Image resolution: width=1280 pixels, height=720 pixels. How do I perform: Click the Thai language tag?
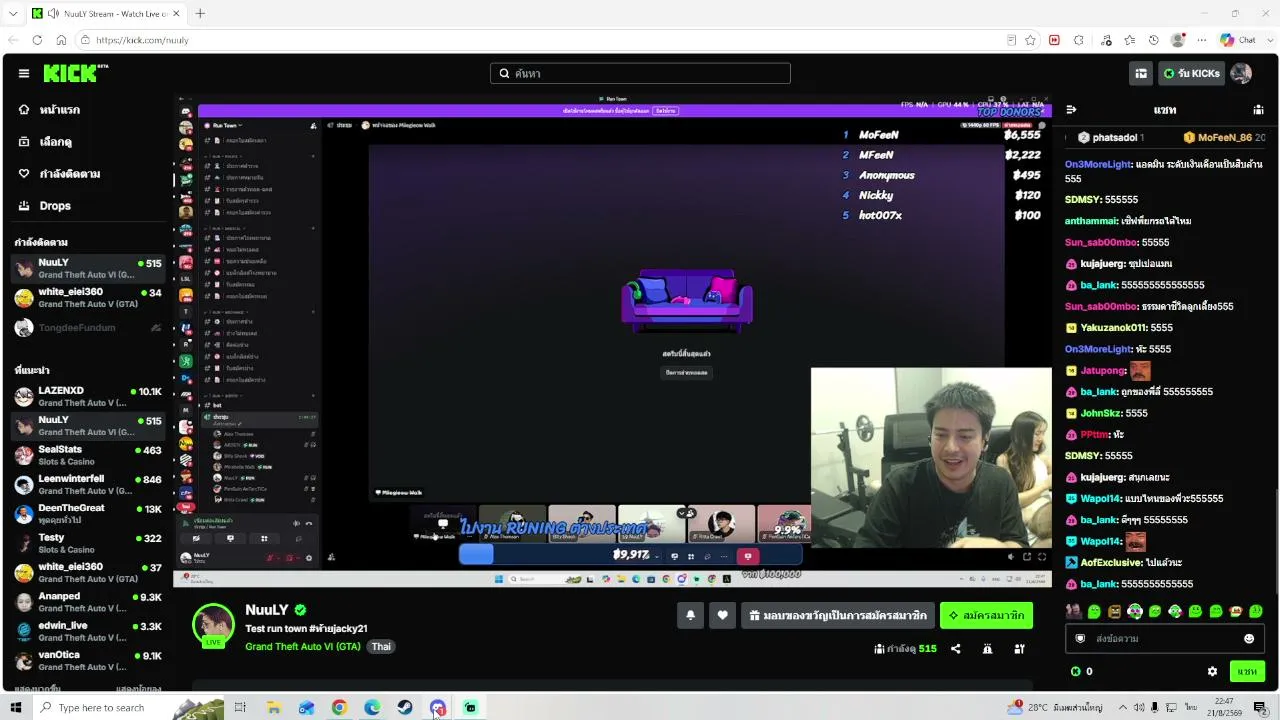[381, 647]
